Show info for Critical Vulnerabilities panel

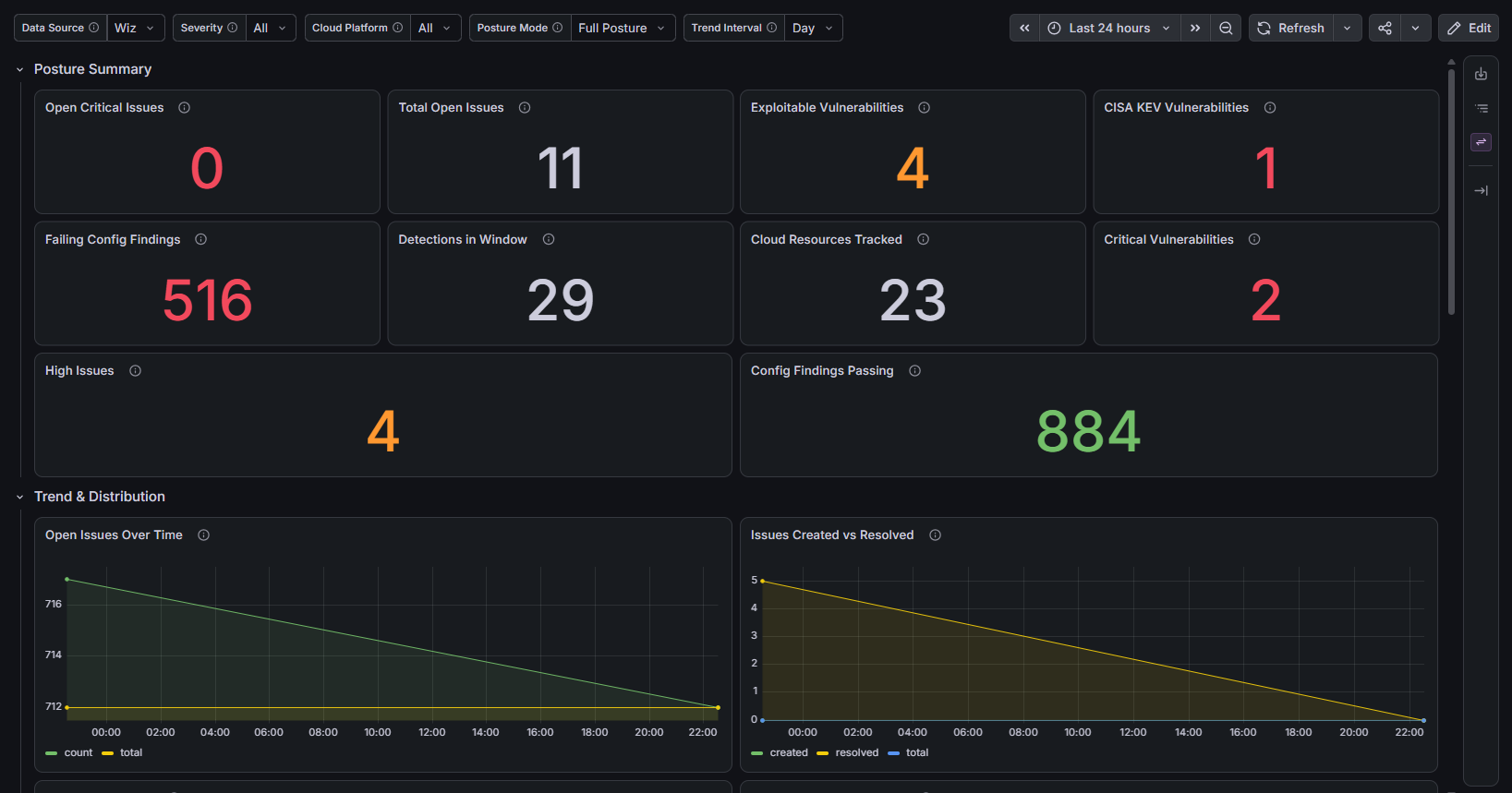click(x=1254, y=239)
